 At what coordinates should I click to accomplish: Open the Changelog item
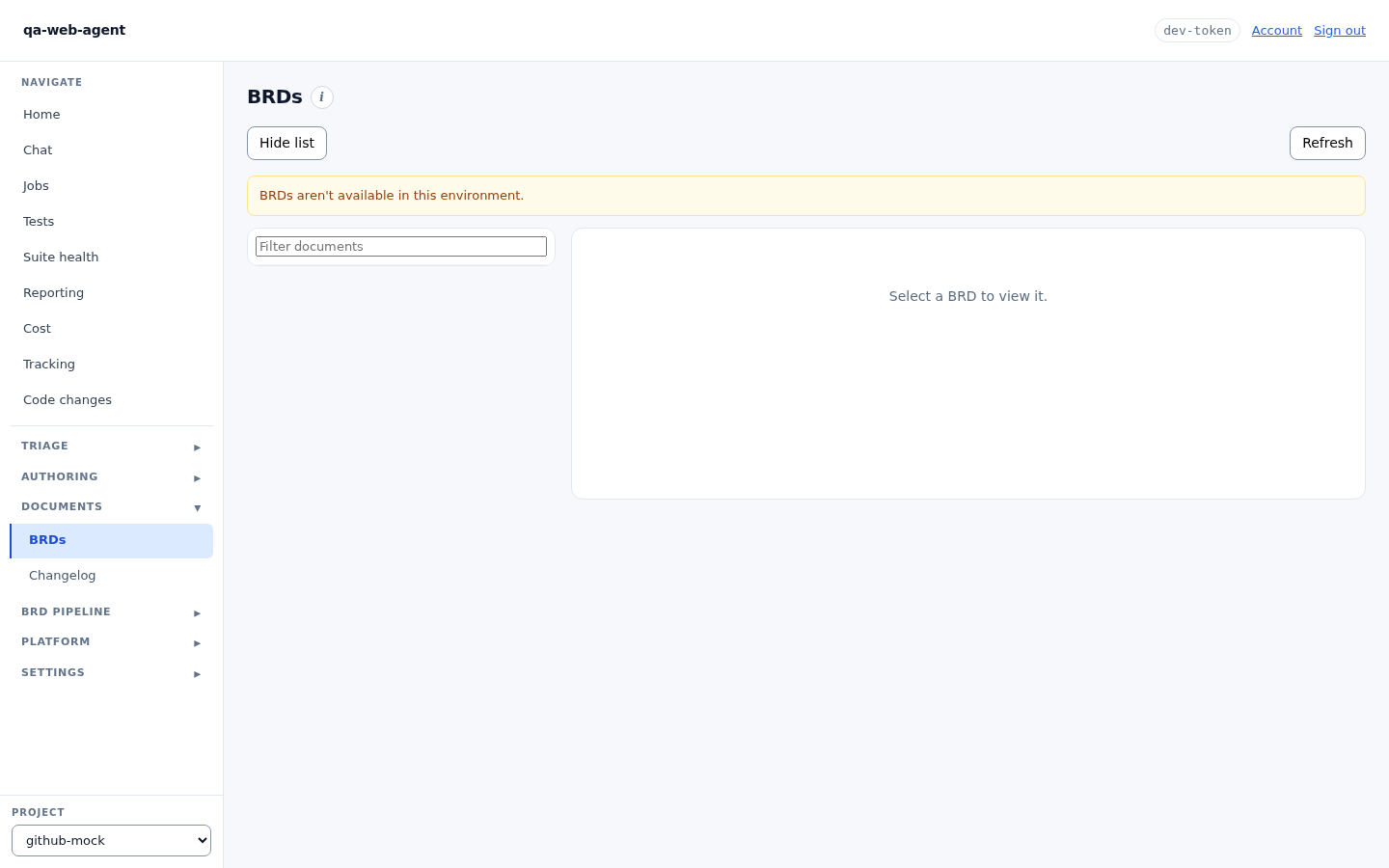point(111,576)
